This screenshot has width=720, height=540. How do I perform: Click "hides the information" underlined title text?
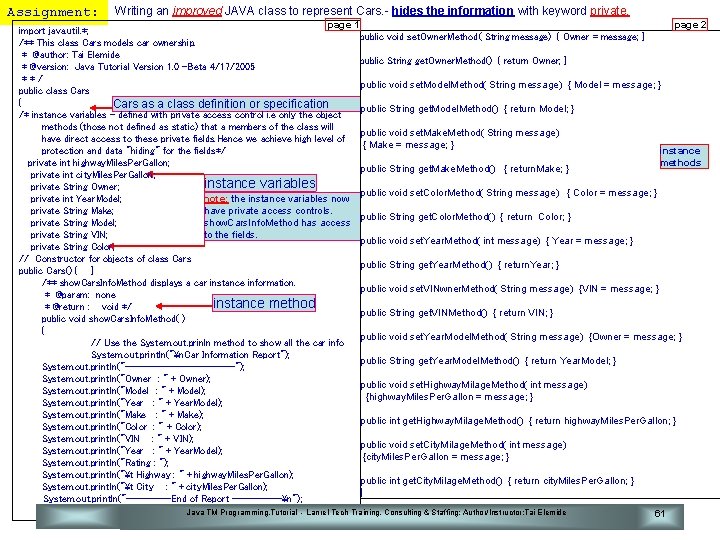452,11
